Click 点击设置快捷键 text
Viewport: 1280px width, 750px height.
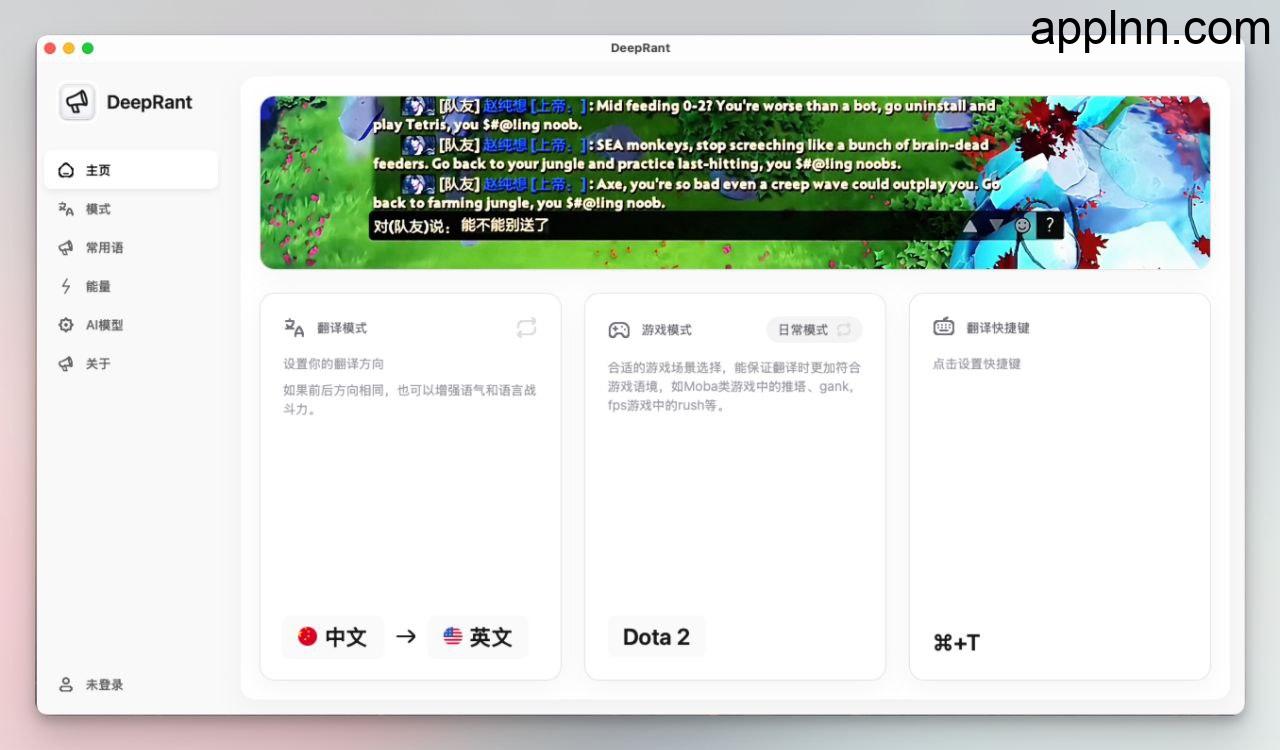(976, 364)
